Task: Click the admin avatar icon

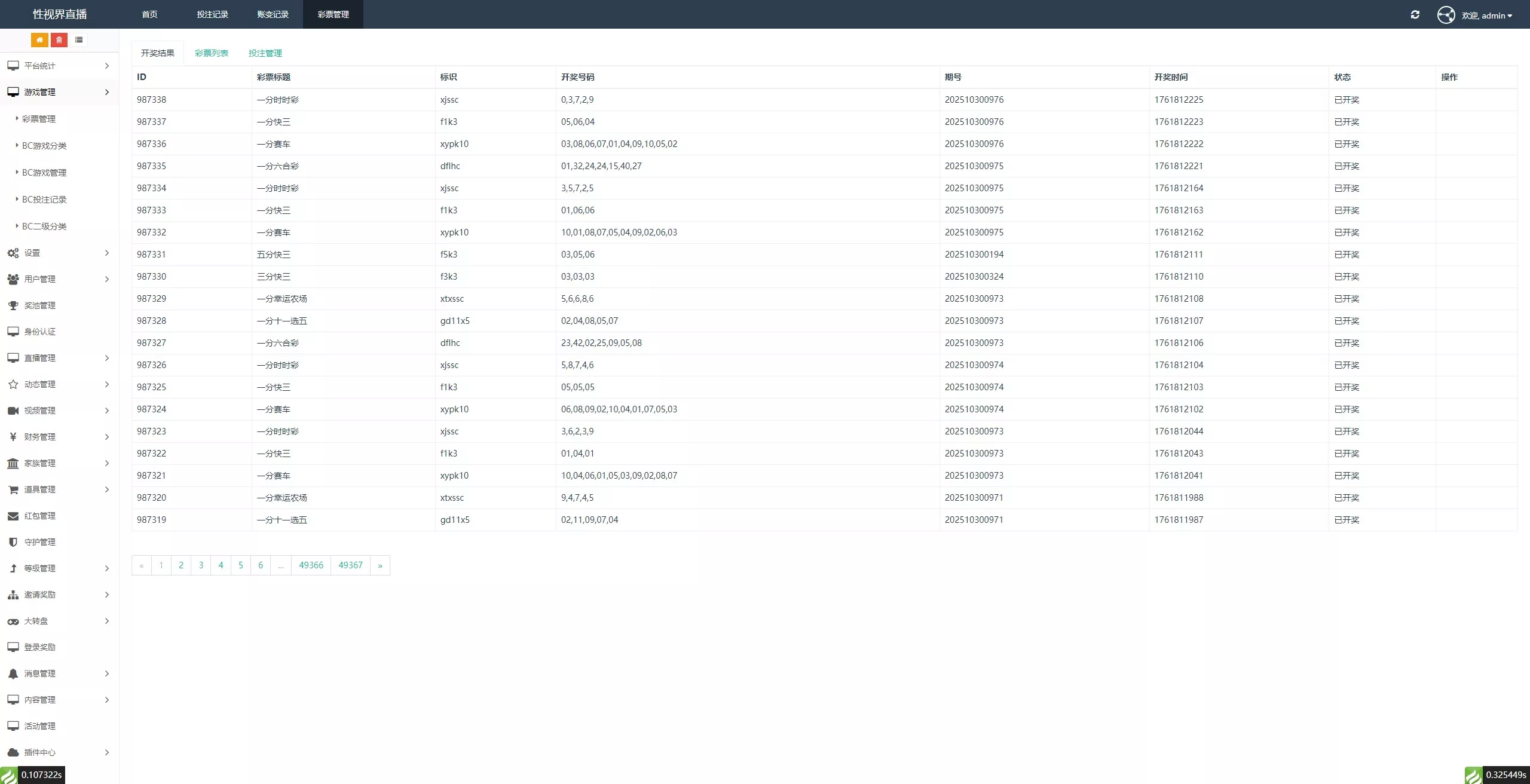Action: pos(1446,15)
